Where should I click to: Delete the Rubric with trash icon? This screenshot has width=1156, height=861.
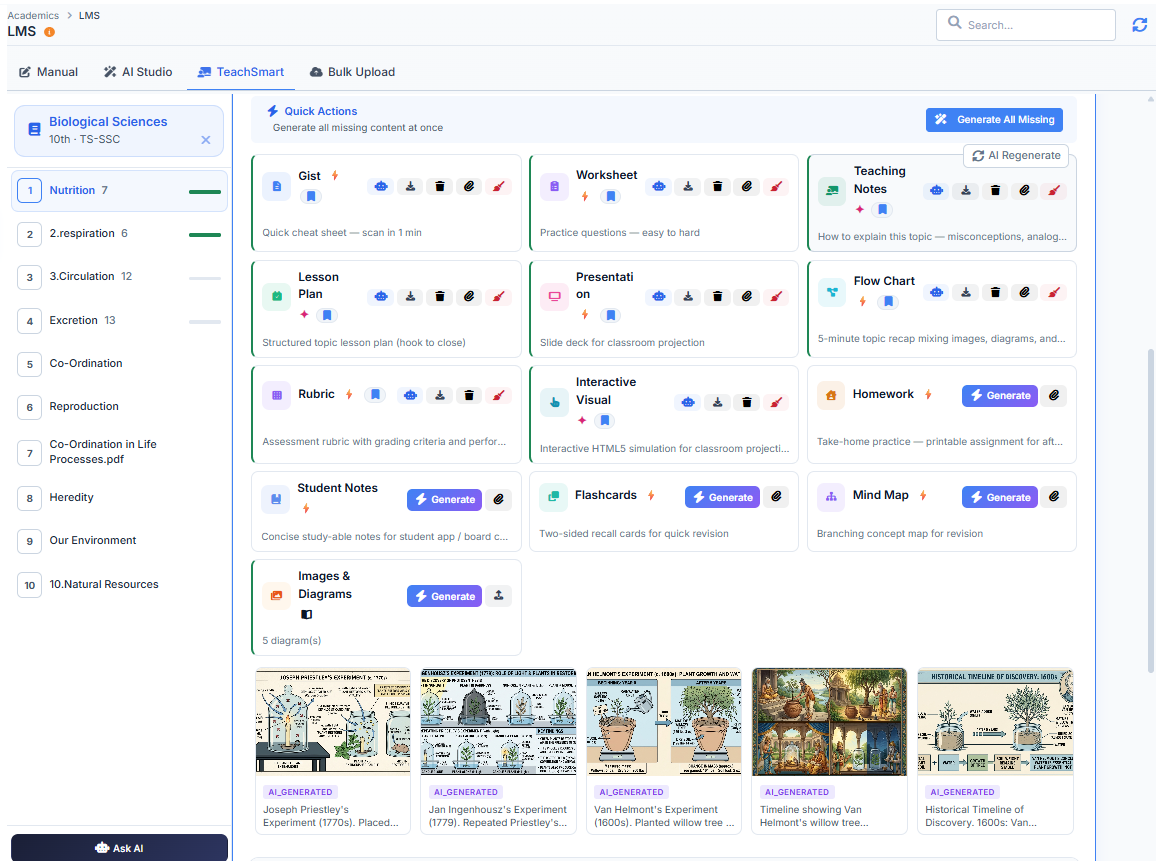point(469,396)
